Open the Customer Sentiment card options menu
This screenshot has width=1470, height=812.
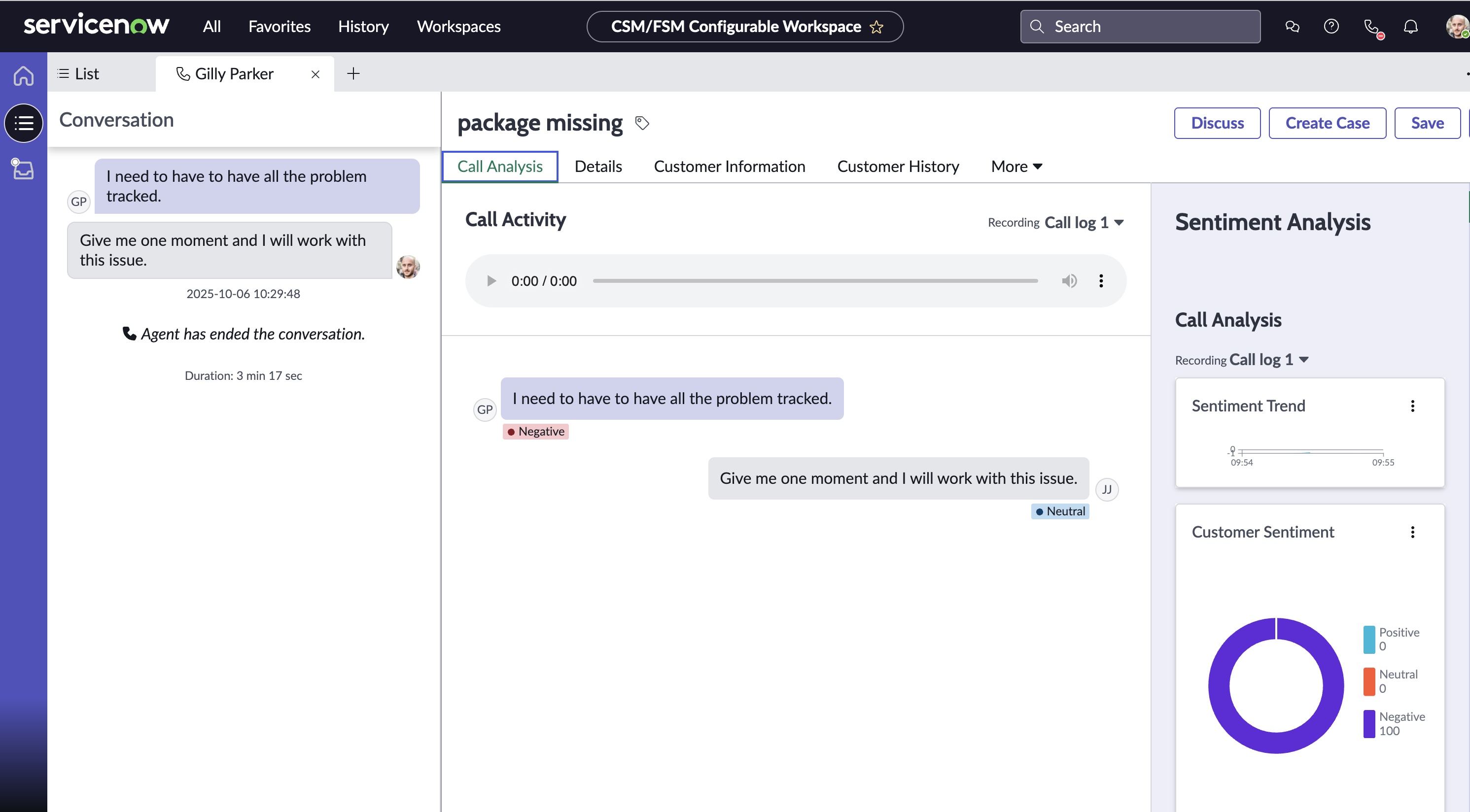tap(1412, 532)
